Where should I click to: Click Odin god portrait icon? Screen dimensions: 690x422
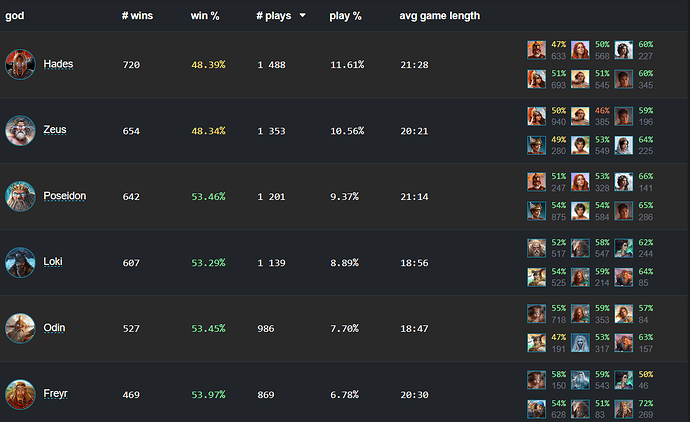pos(20,328)
